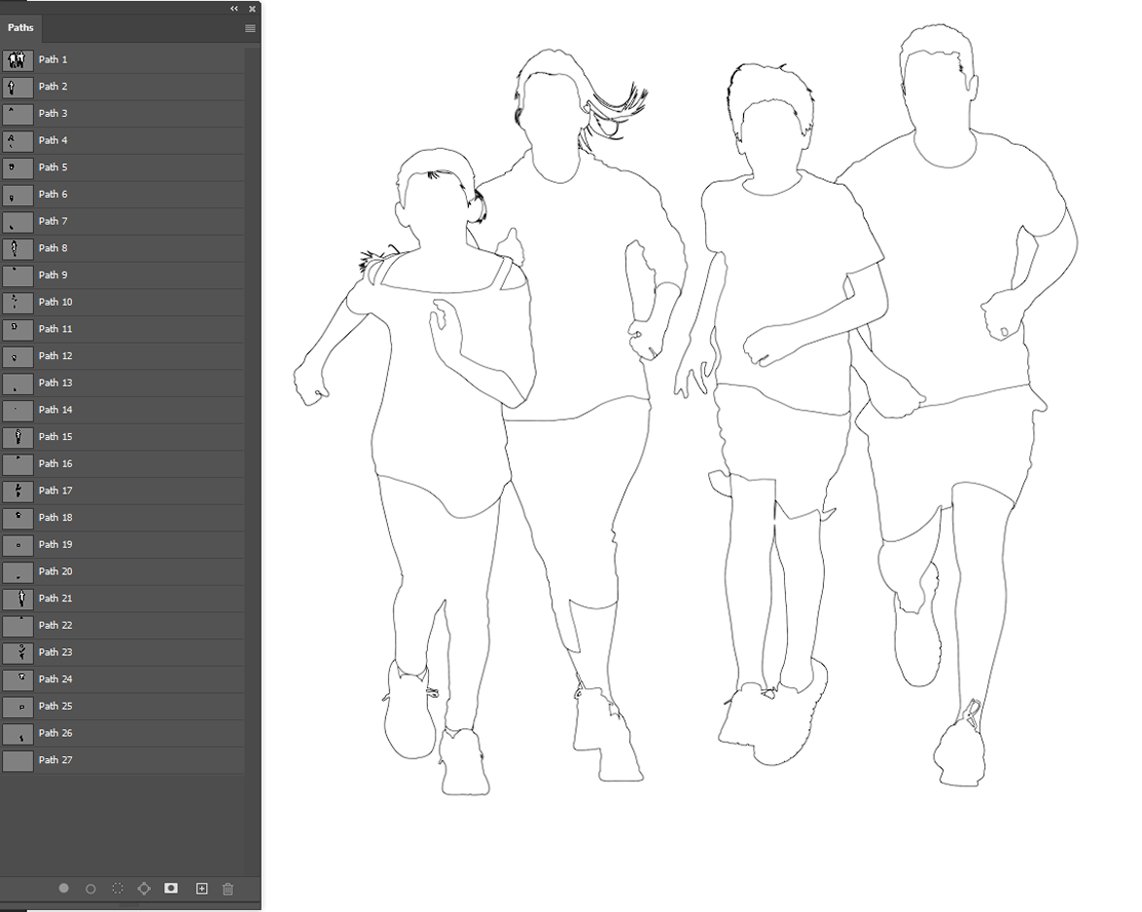Switch to the Paths tab
This screenshot has width=1142, height=912.
[21, 28]
